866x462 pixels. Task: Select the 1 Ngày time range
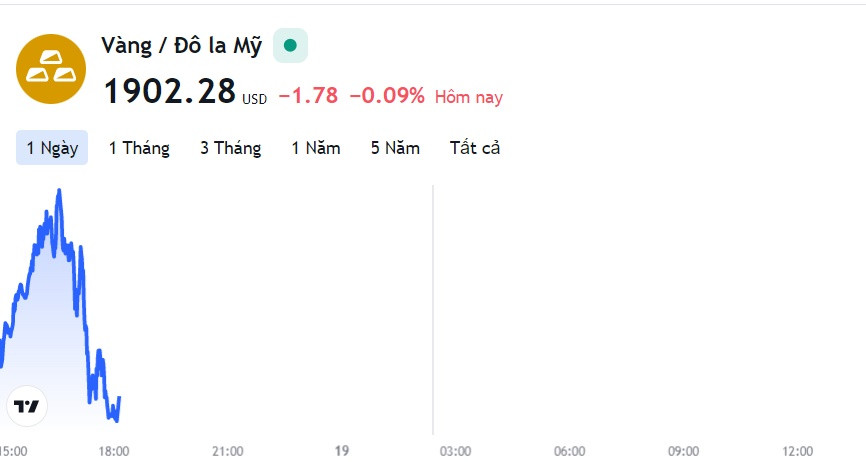click(52, 147)
